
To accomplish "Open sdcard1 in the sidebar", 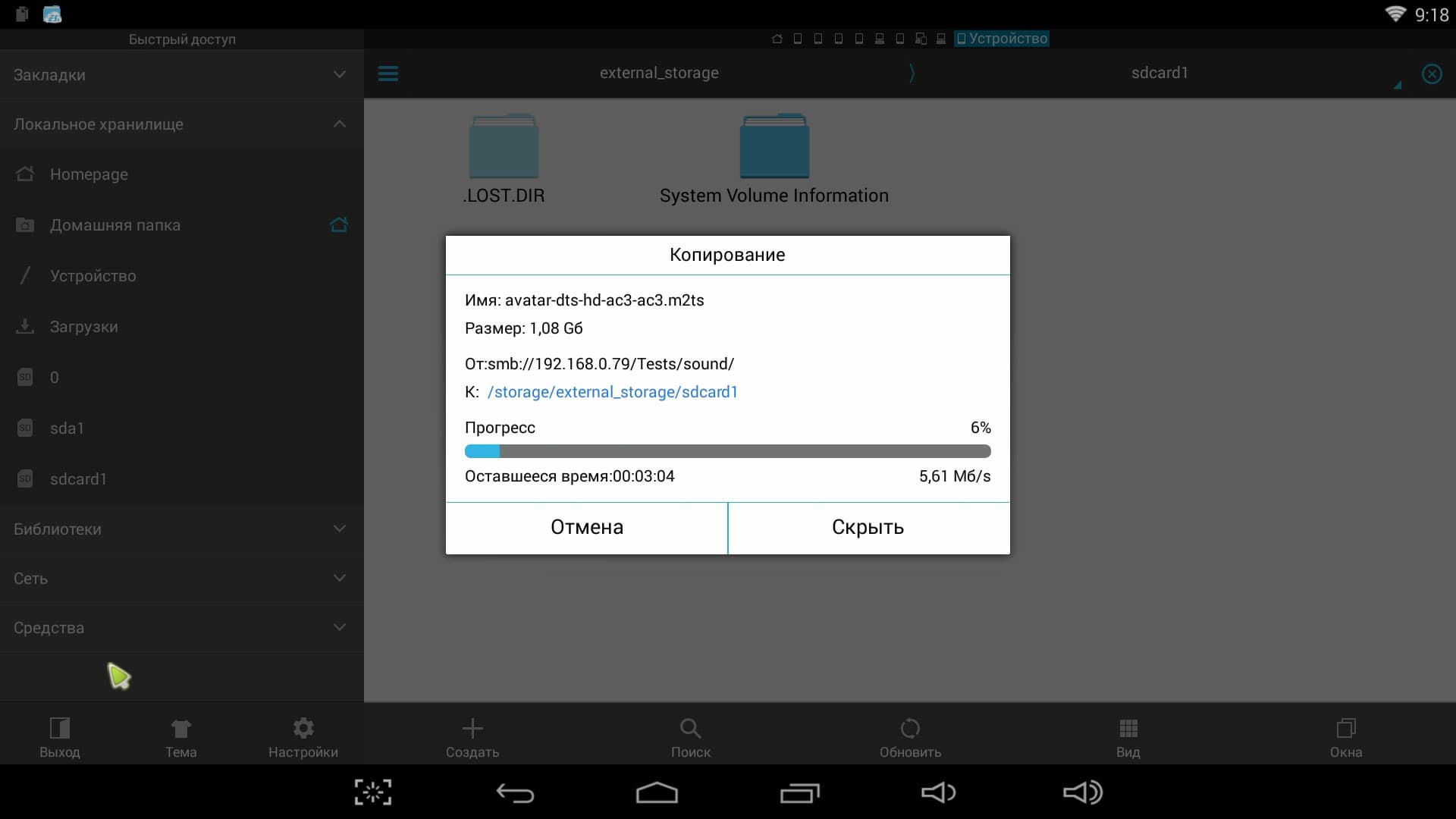I will point(78,479).
